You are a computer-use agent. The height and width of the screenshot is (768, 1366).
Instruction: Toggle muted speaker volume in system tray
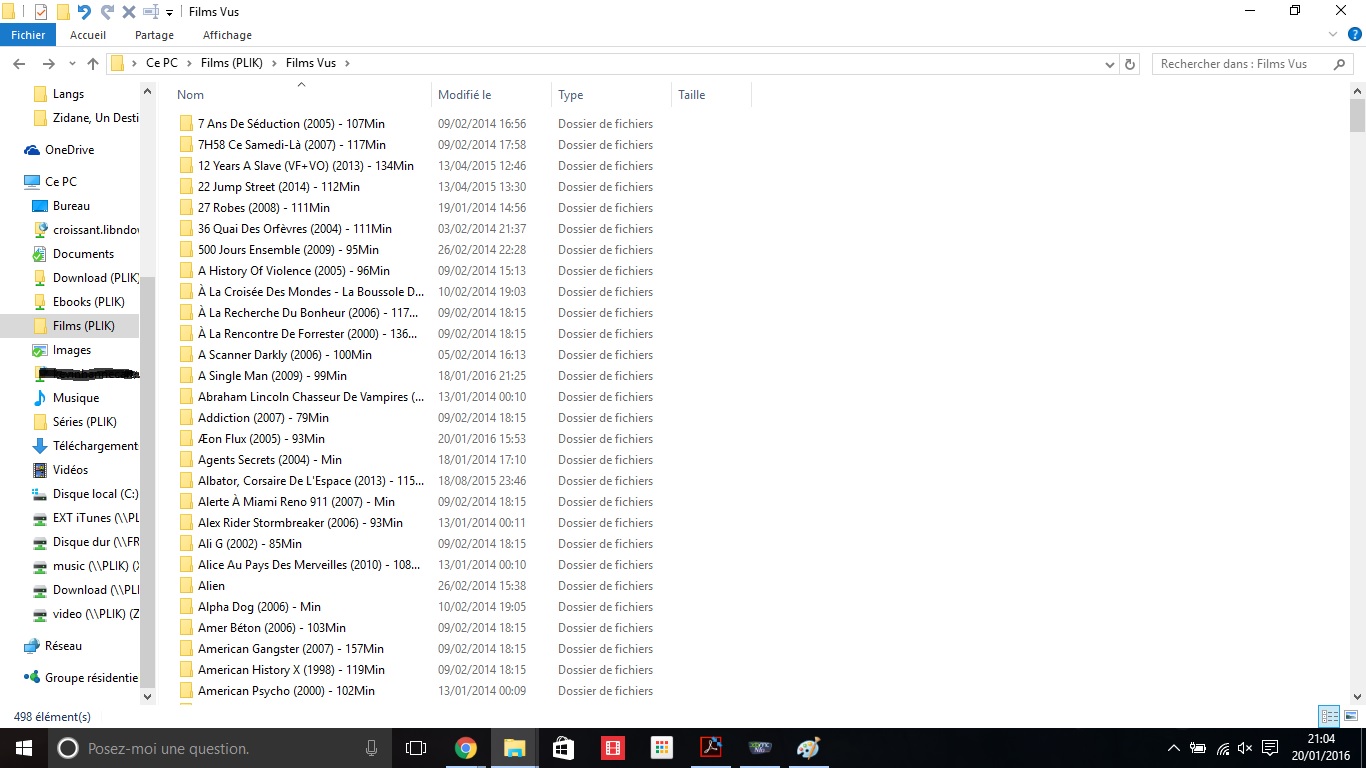(x=1245, y=748)
